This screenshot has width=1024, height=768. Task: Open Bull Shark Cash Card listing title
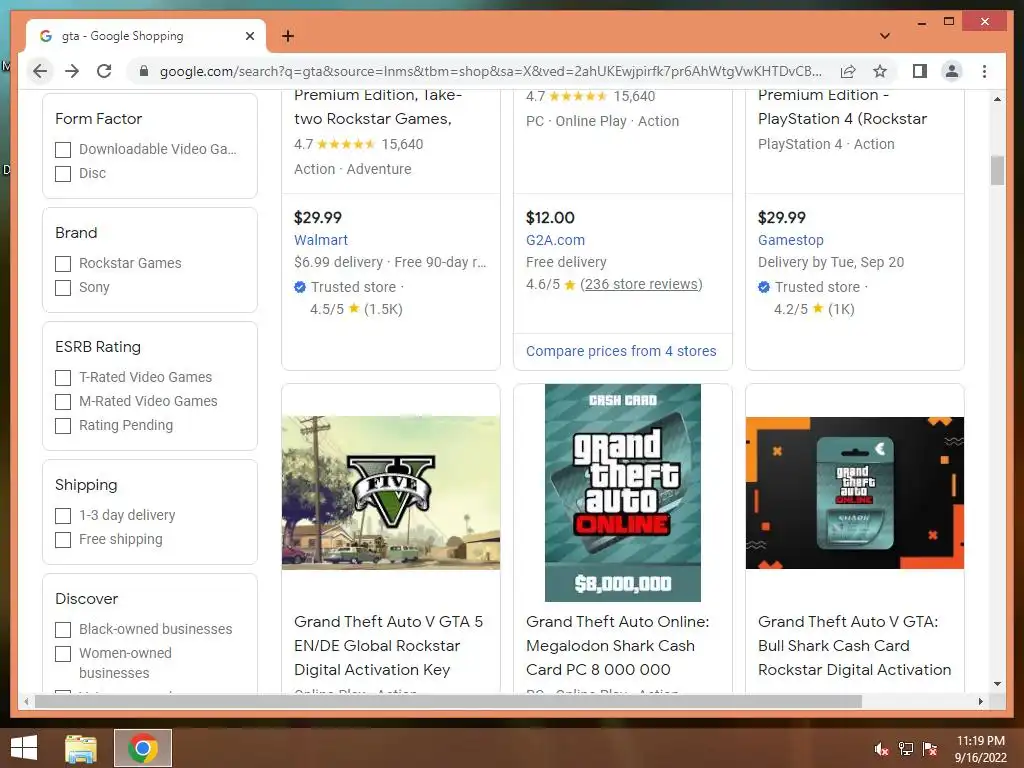point(854,645)
